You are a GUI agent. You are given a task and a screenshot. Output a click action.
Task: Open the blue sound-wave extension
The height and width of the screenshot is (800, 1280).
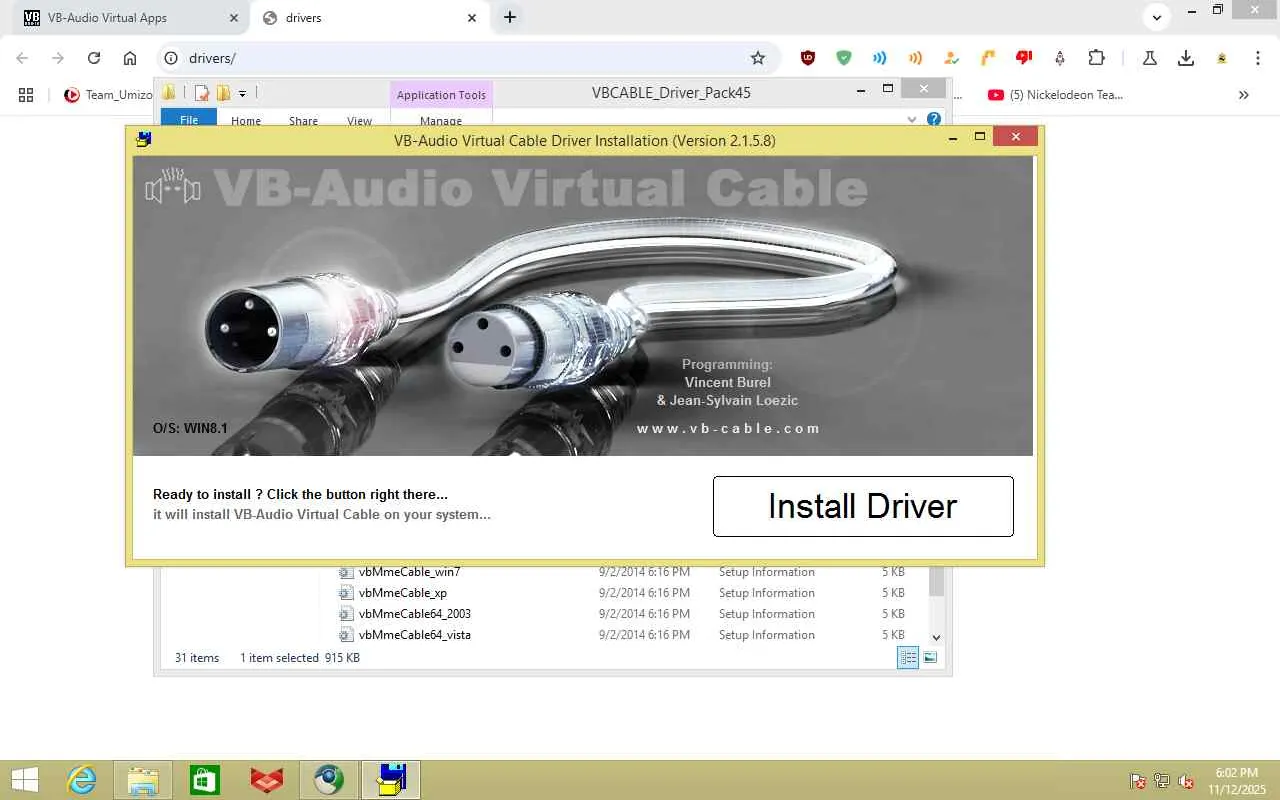click(880, 58)
